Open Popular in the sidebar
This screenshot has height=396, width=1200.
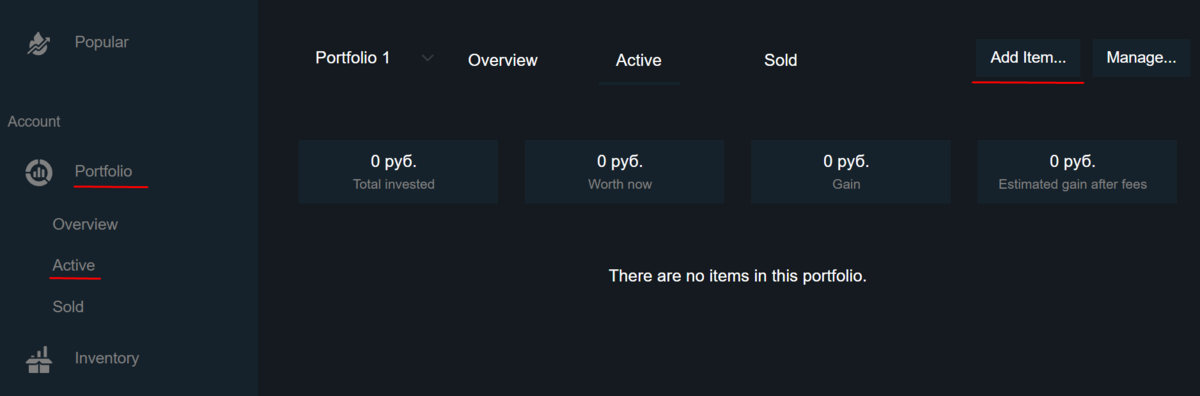101,42
